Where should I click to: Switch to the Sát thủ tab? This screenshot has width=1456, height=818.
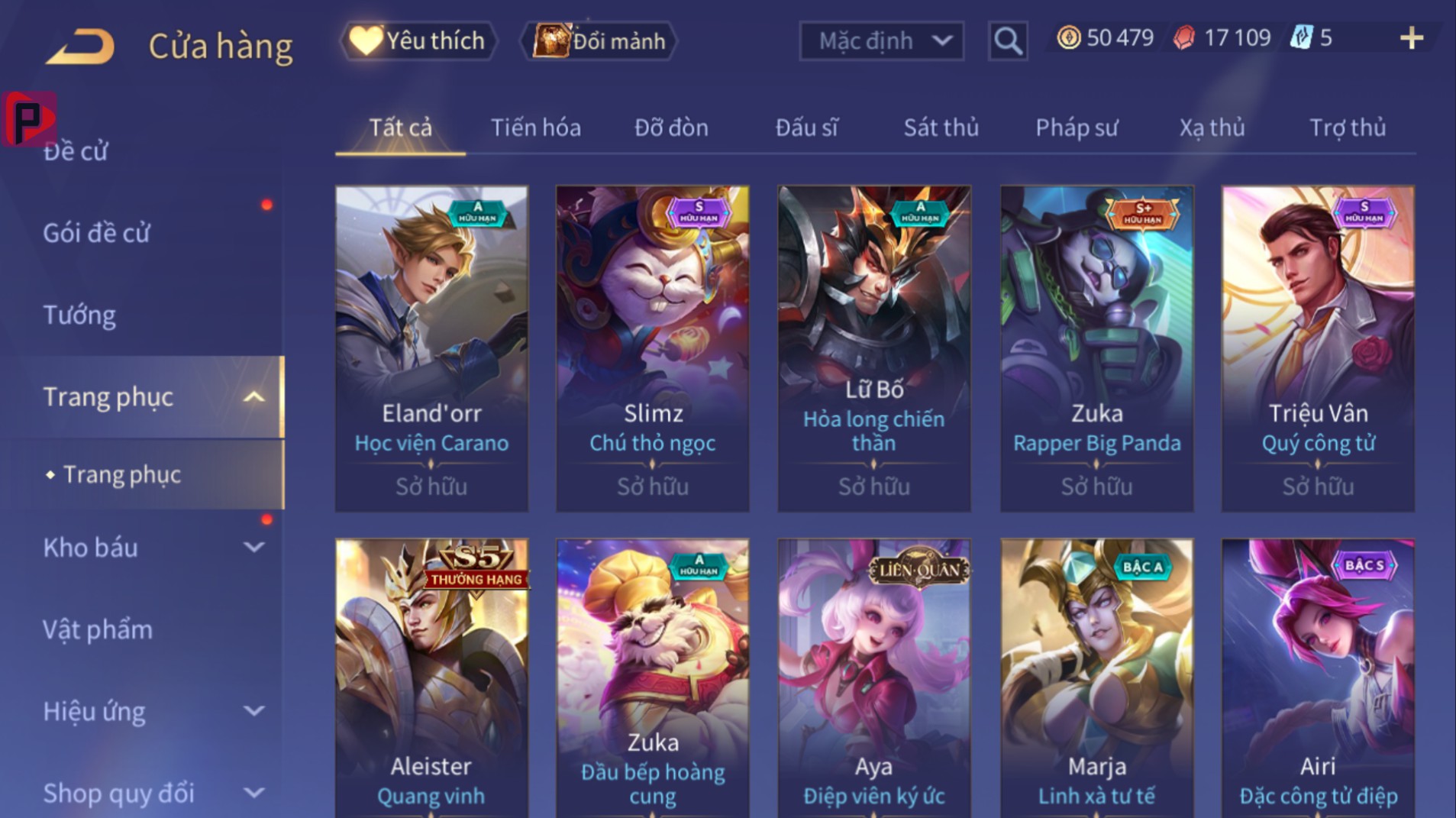941,128
